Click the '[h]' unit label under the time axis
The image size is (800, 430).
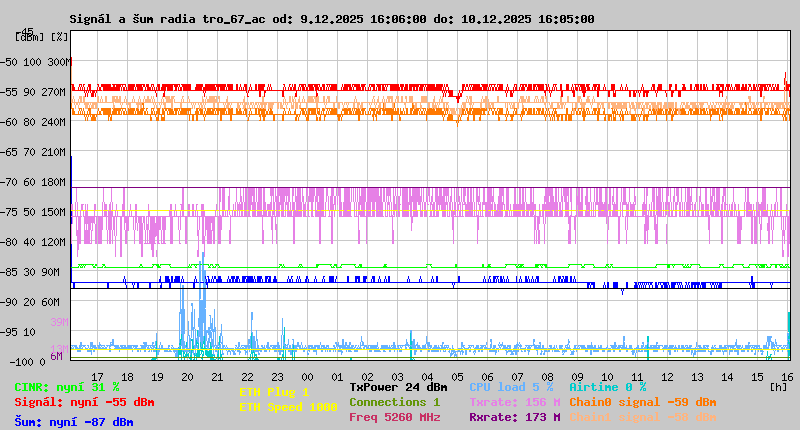(778, 387)
